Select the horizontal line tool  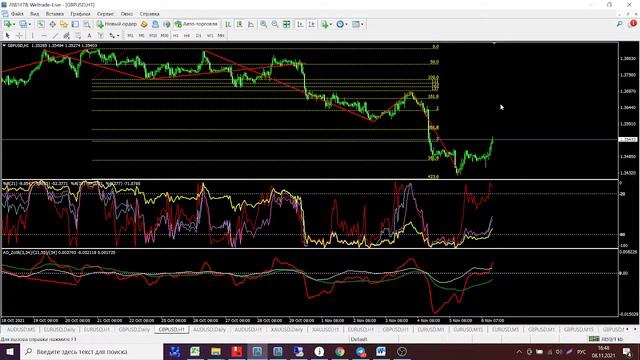coord(44,36)
